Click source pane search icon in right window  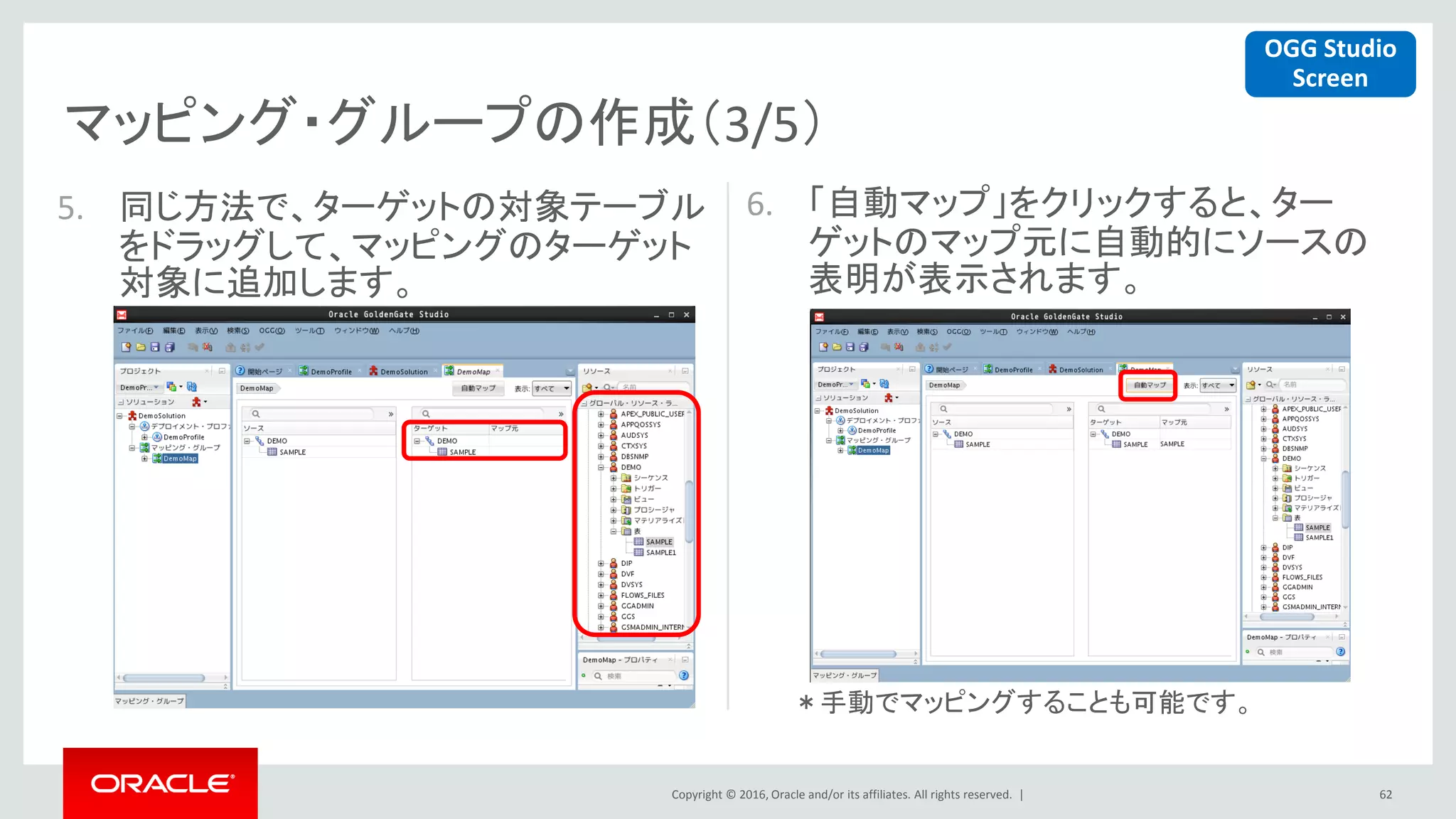[943, 409]
